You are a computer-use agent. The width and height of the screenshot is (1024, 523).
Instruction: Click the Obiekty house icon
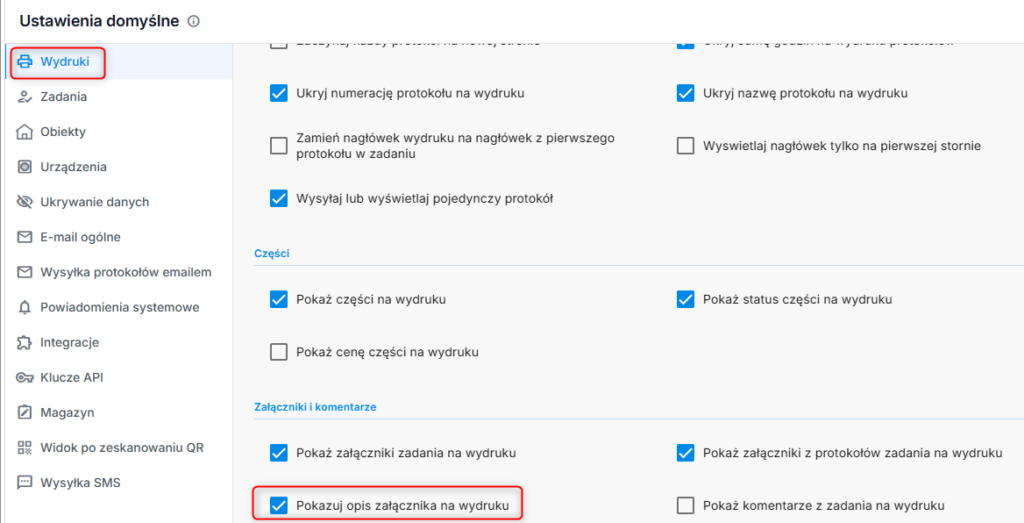click(25, 132)
